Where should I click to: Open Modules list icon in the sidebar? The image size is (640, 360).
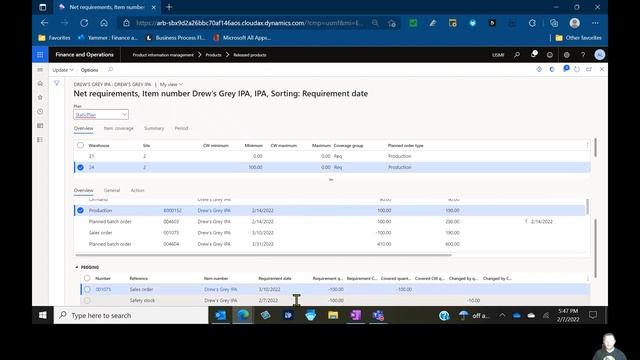pos(40,140)
